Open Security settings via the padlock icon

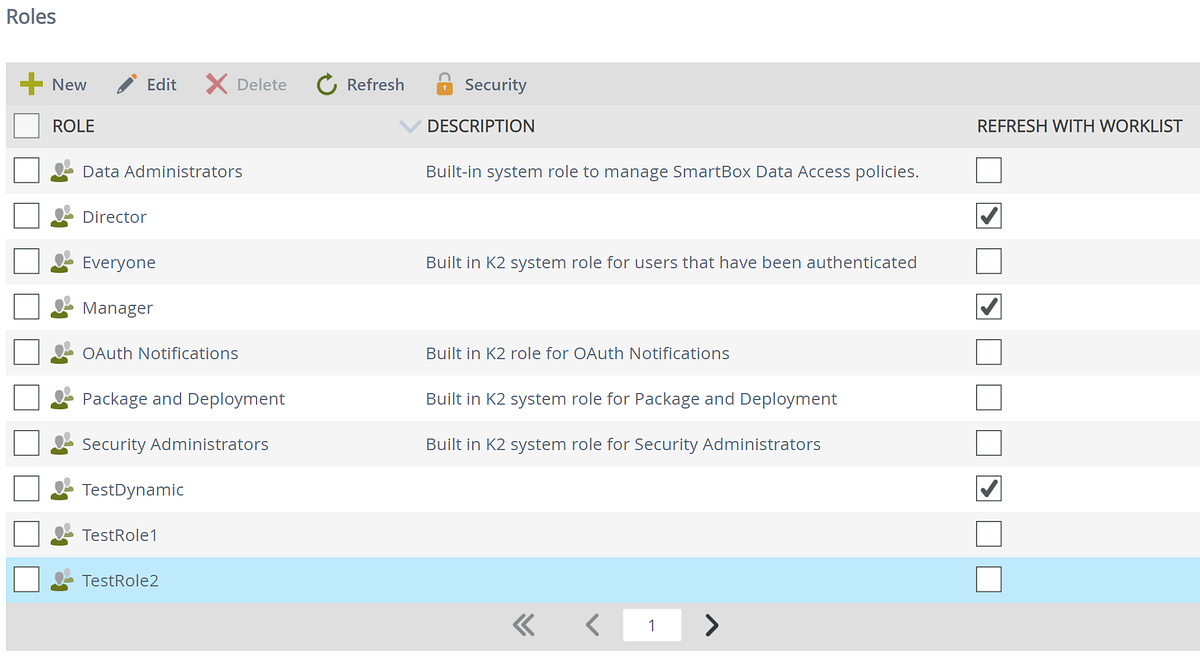(x=444, y=84)
